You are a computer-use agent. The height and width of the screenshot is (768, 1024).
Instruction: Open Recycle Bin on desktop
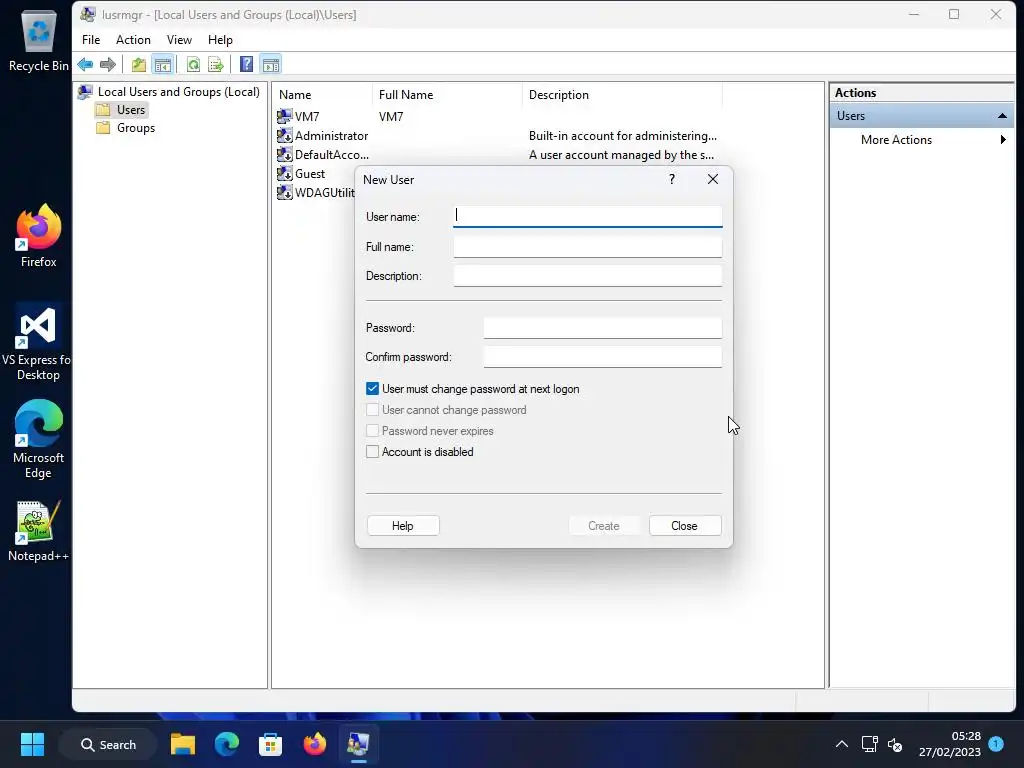coord(39,40)
